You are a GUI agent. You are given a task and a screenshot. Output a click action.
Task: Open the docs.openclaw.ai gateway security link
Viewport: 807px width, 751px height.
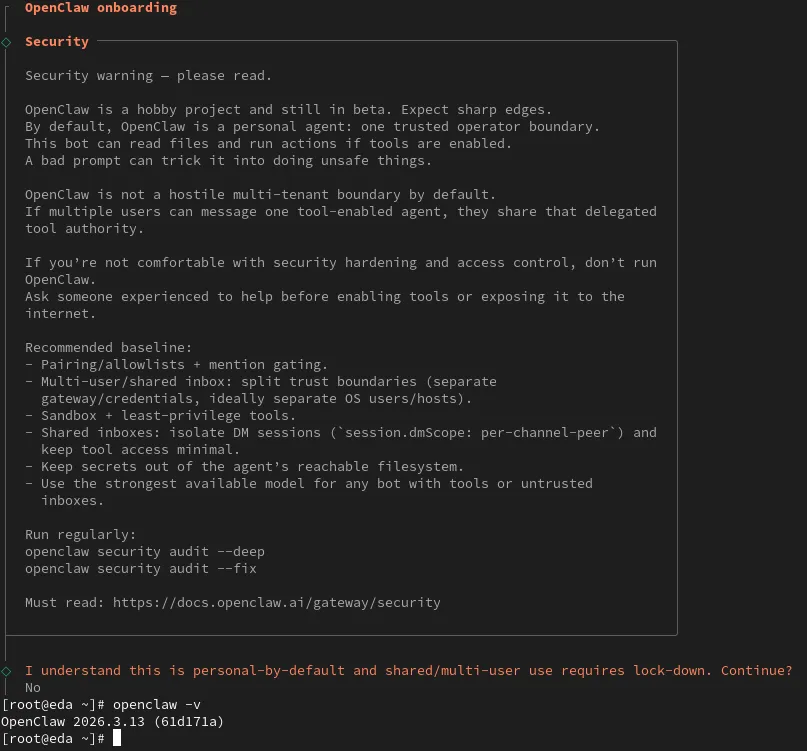point(276,603)
